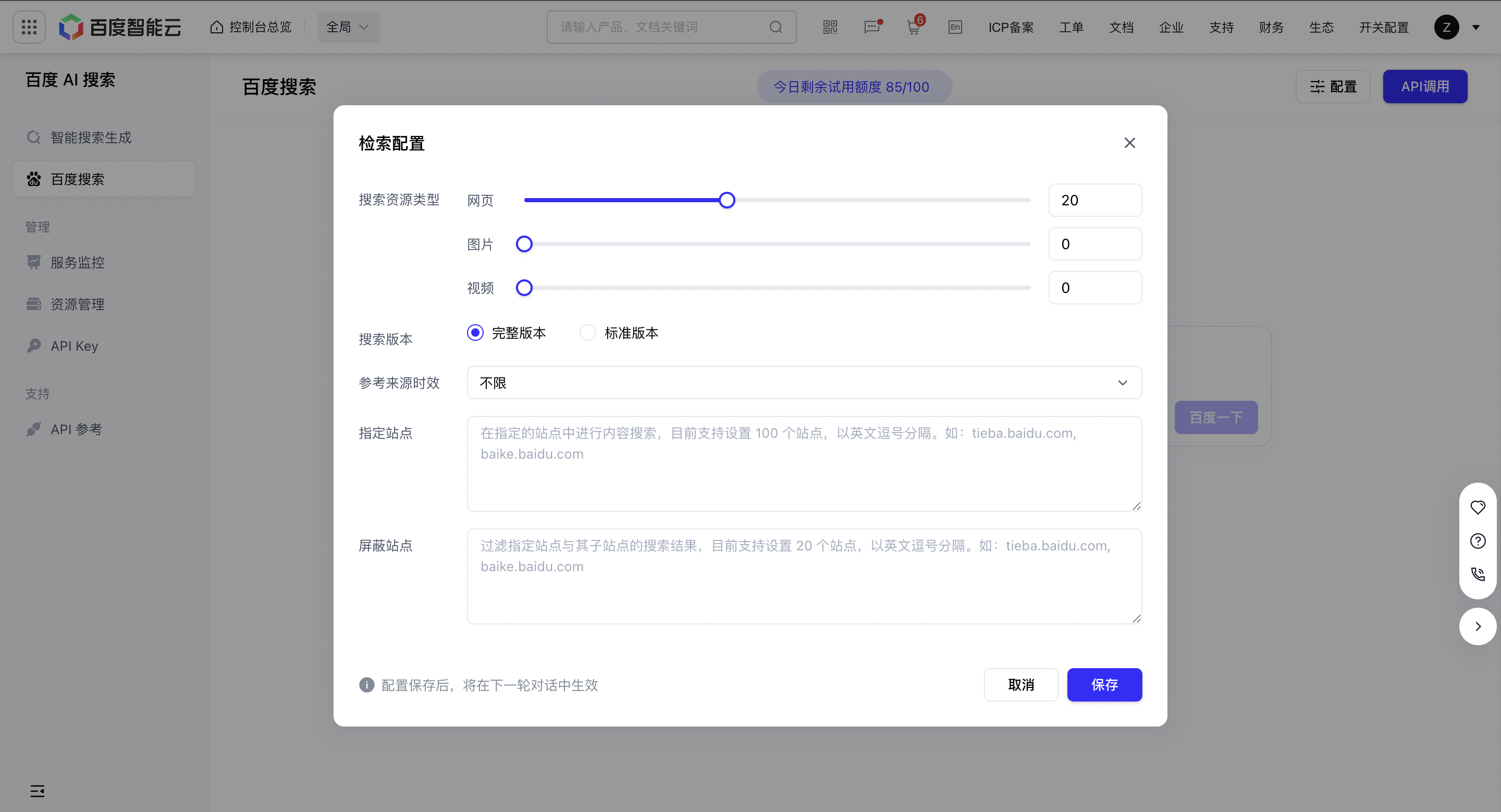
Task: Click the API调用 button
Action: coord(1425,86)
